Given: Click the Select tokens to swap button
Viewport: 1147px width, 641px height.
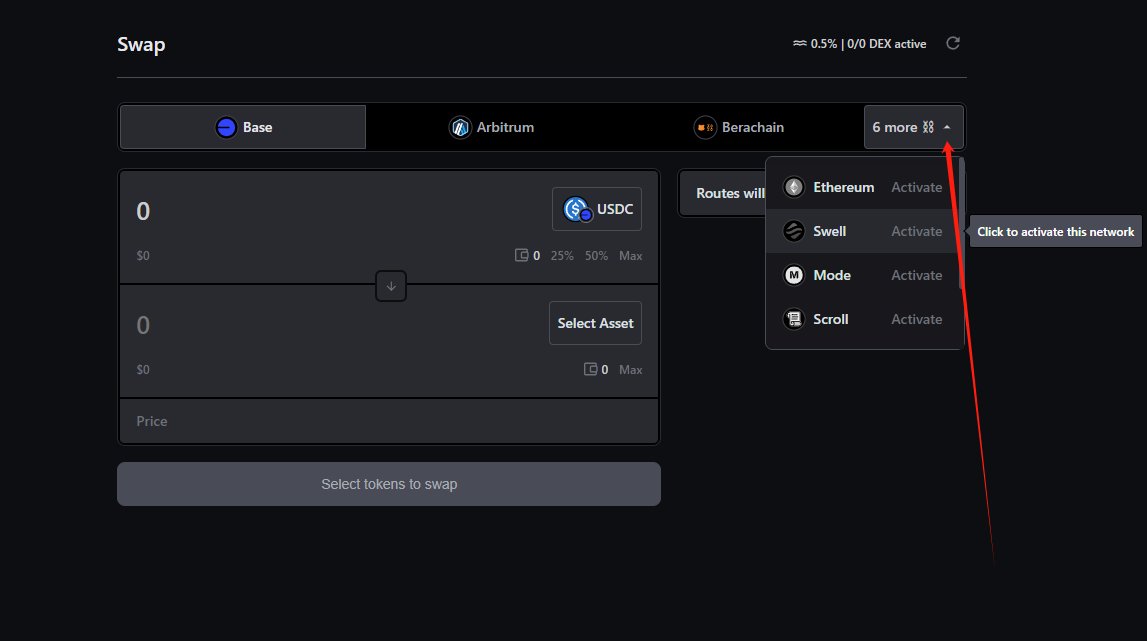Looking at the screenshot, I should coord(389,484).
